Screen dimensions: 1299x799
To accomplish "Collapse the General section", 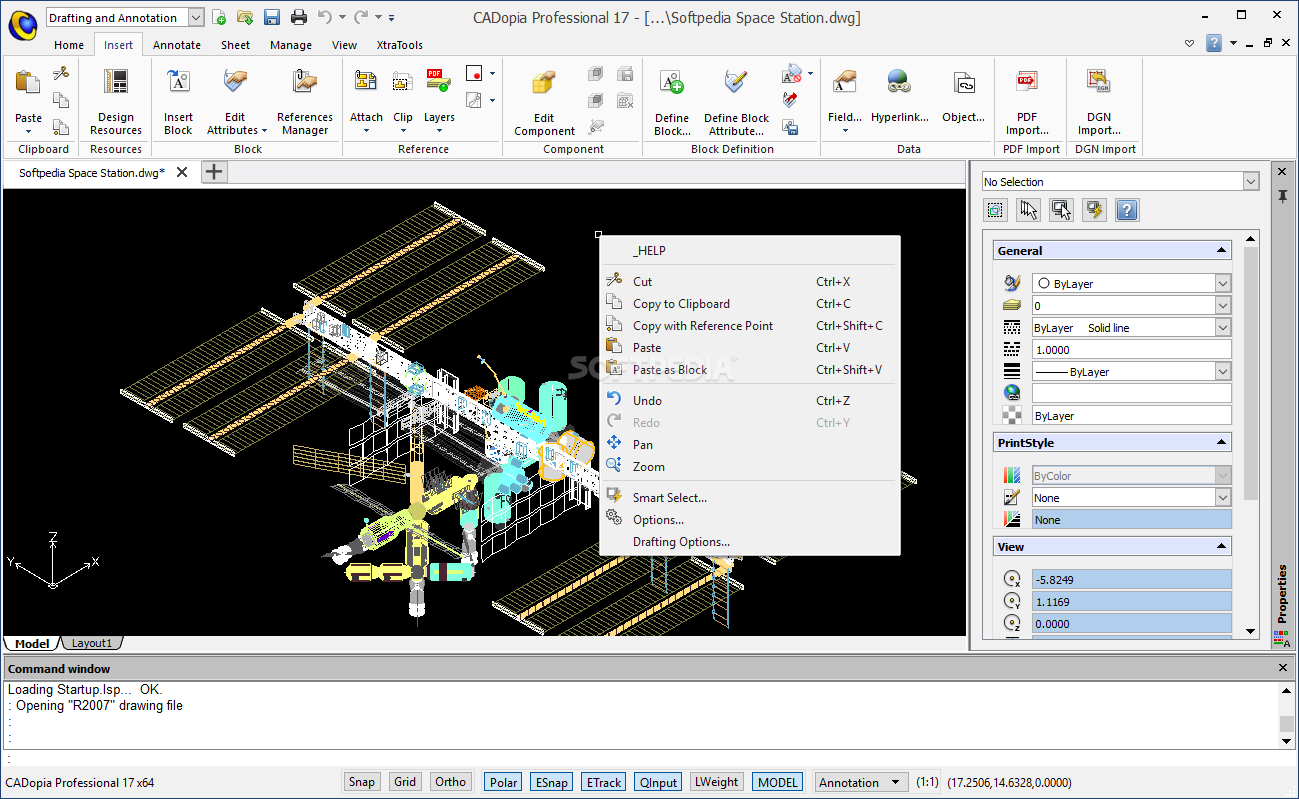I will [1221, 251].
